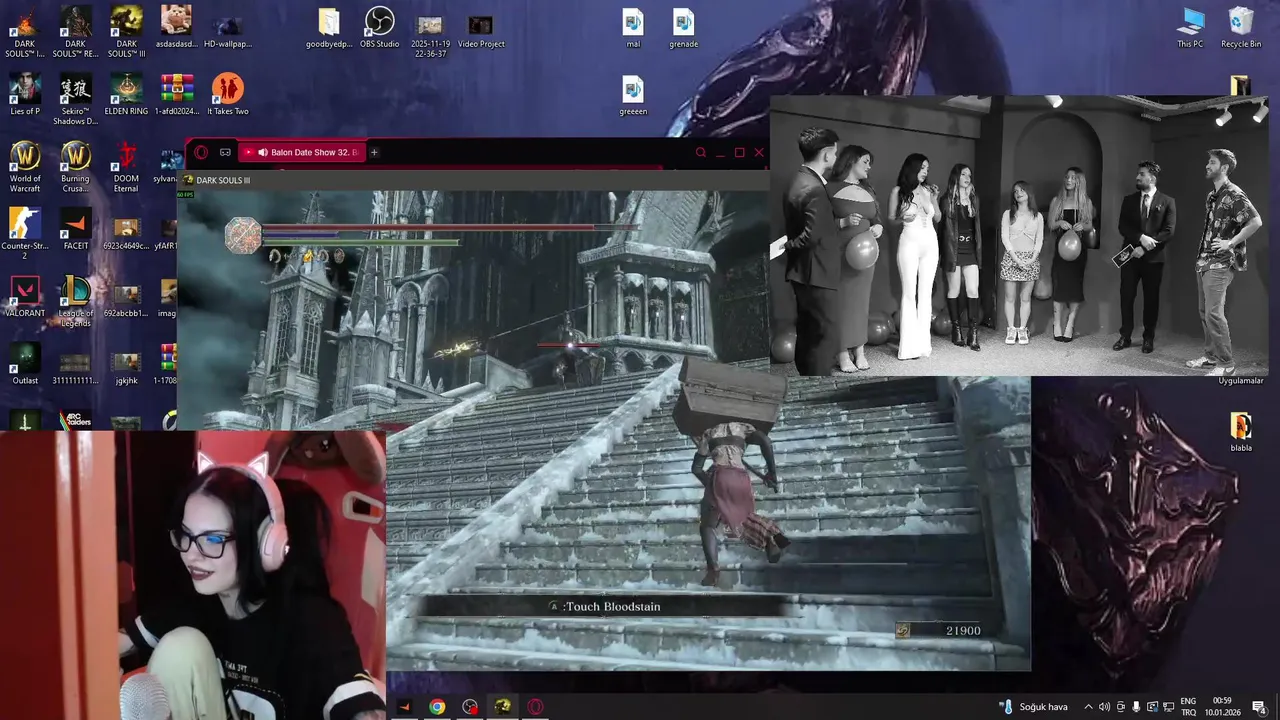Open the GX Corner gamepad icon in Opera
The width and height of the screenshot is (1280, 720).
pyautogui.click(x=225, y=152)
